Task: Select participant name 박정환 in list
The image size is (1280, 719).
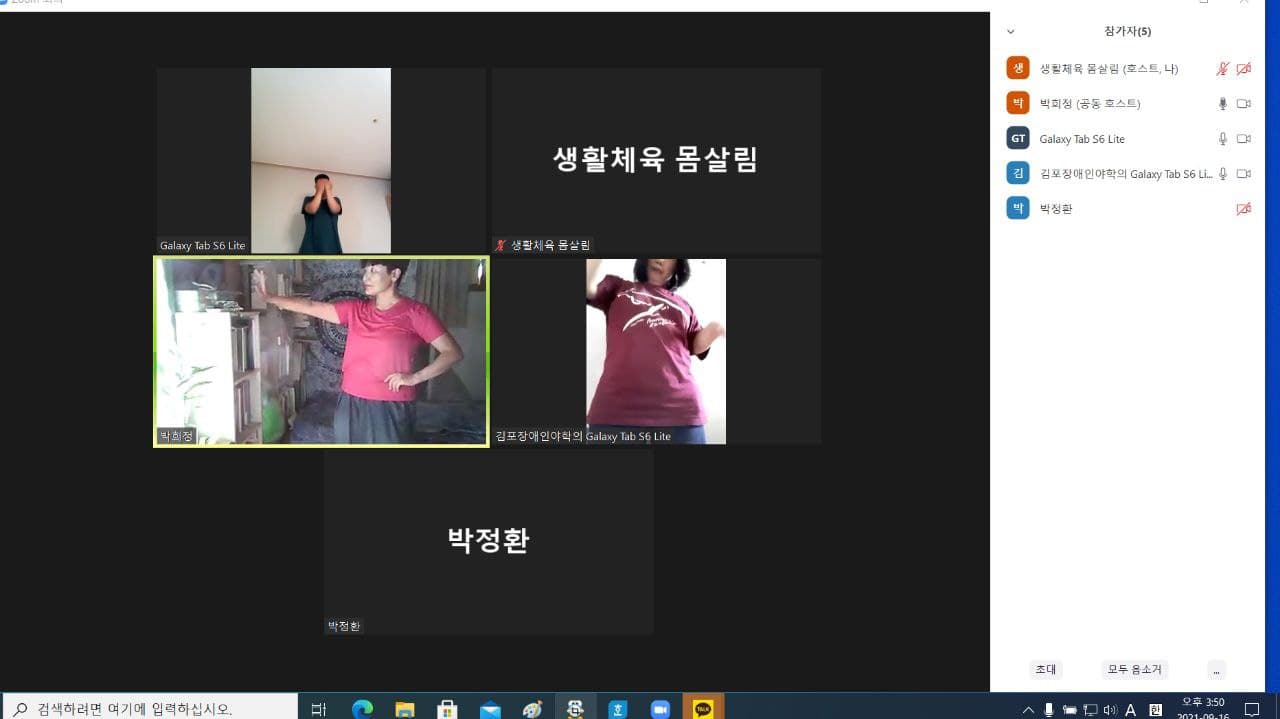Action: pos(1056,209)
